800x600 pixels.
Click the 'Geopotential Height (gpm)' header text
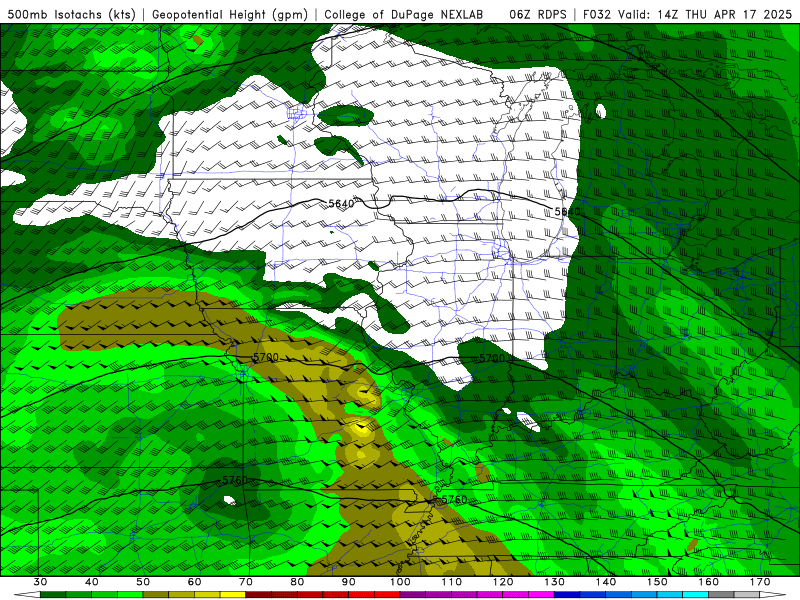tap(230, 14)
